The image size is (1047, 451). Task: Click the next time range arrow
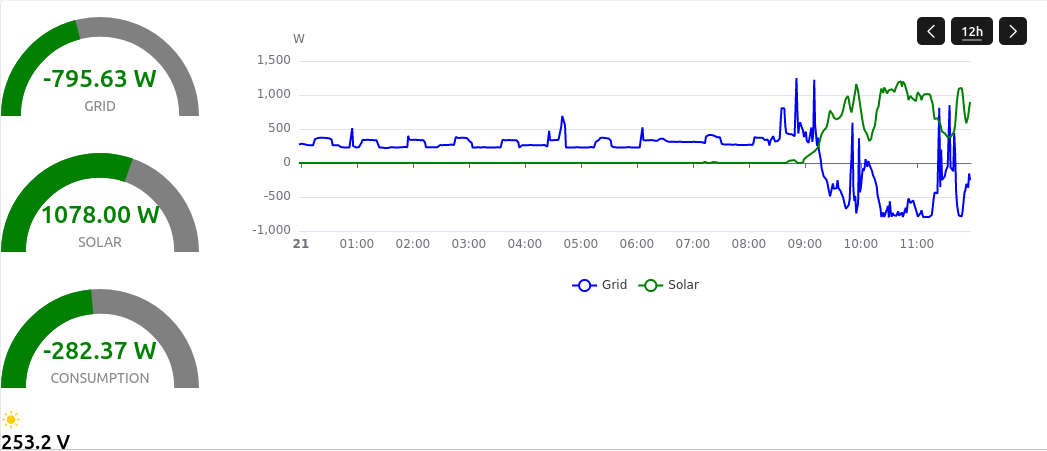[x=1013, y=32]
